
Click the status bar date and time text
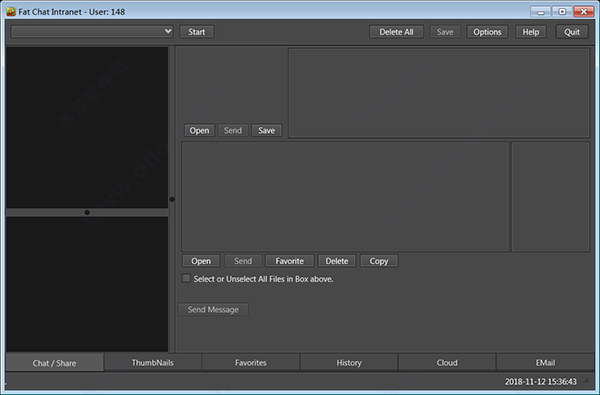[540, 382]
